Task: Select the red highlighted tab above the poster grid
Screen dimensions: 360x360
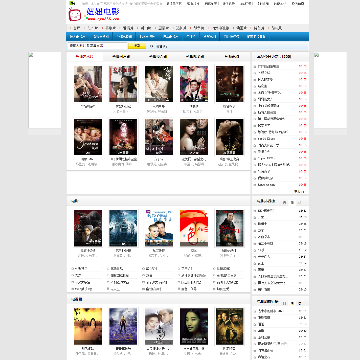Action: tap(85, 57)
